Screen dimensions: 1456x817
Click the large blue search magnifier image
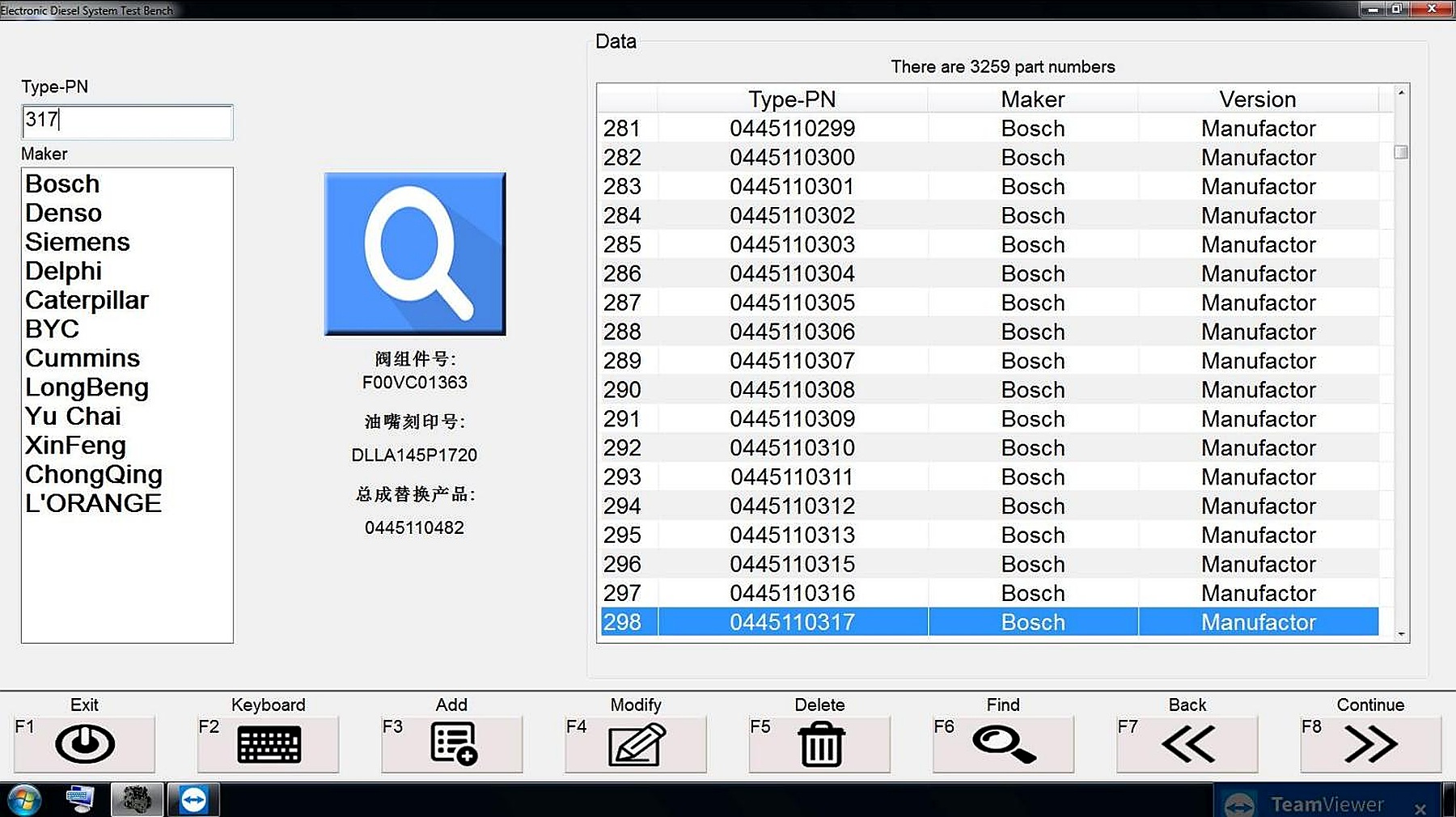click(x=415, y=253)
